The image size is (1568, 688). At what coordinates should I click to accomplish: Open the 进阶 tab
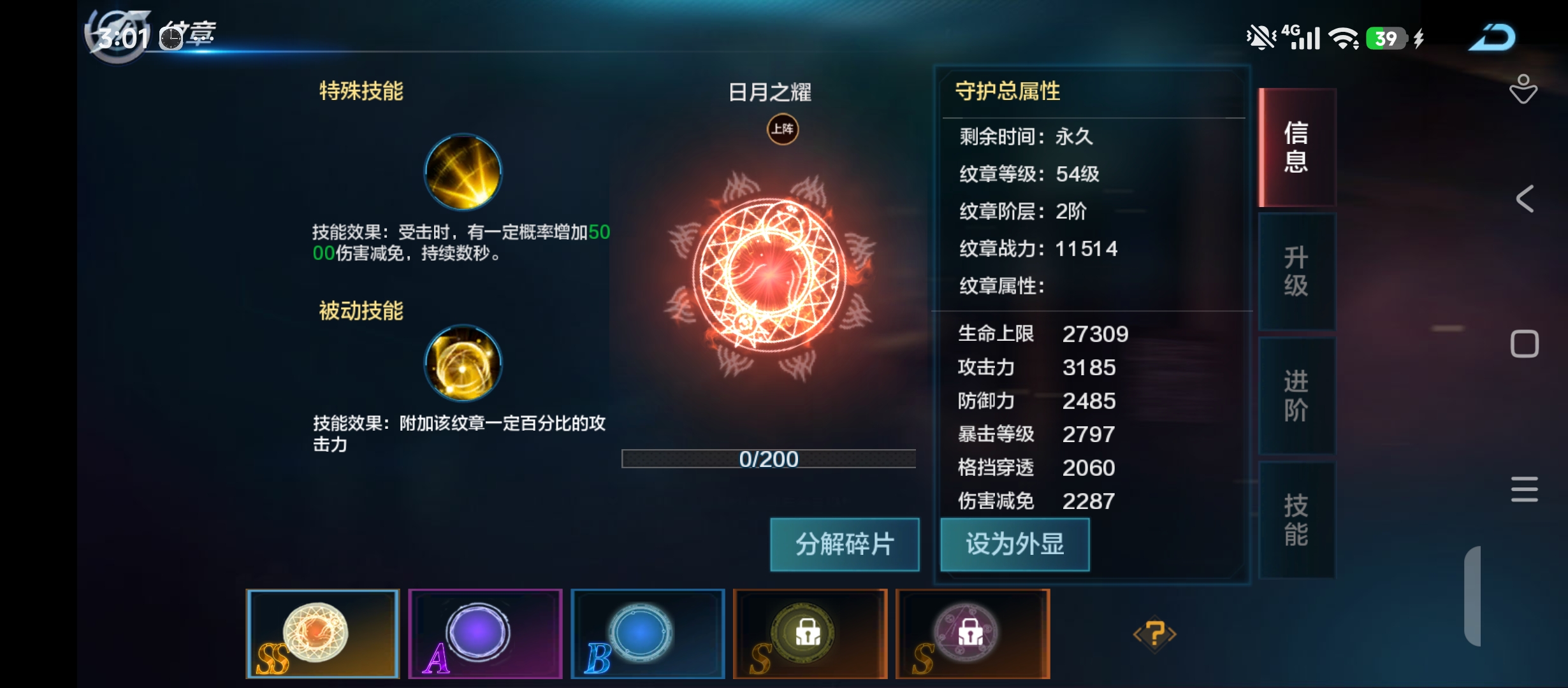pyautogui.click(x=1296, y=396)
